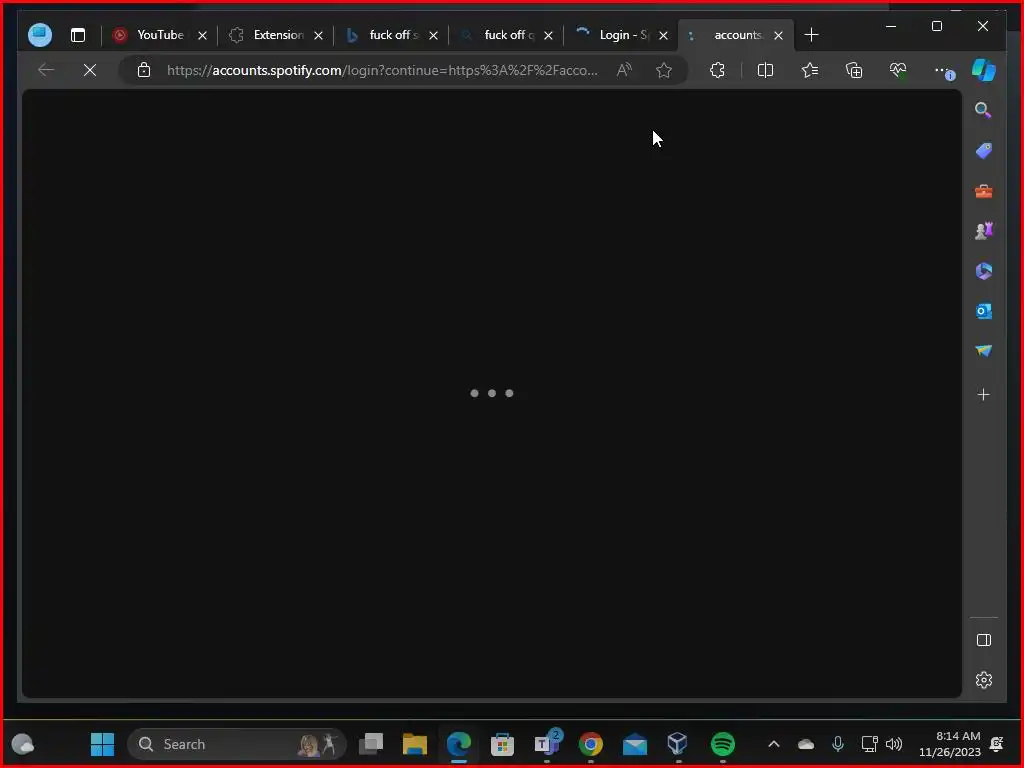The height and width of the screenshot is (768, 1024).
Task: Close the Login - Spotify tab
Action: [664, 35]
